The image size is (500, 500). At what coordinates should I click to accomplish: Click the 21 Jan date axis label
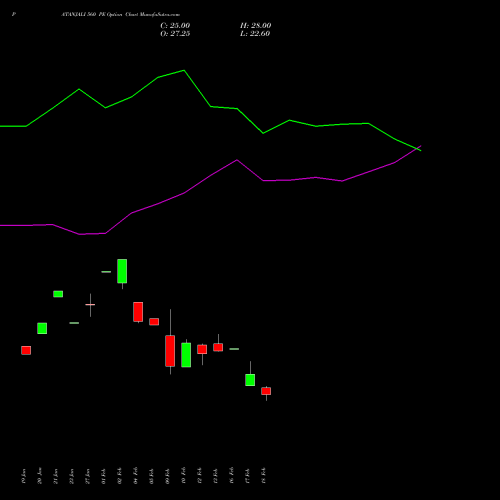[56, 476]
